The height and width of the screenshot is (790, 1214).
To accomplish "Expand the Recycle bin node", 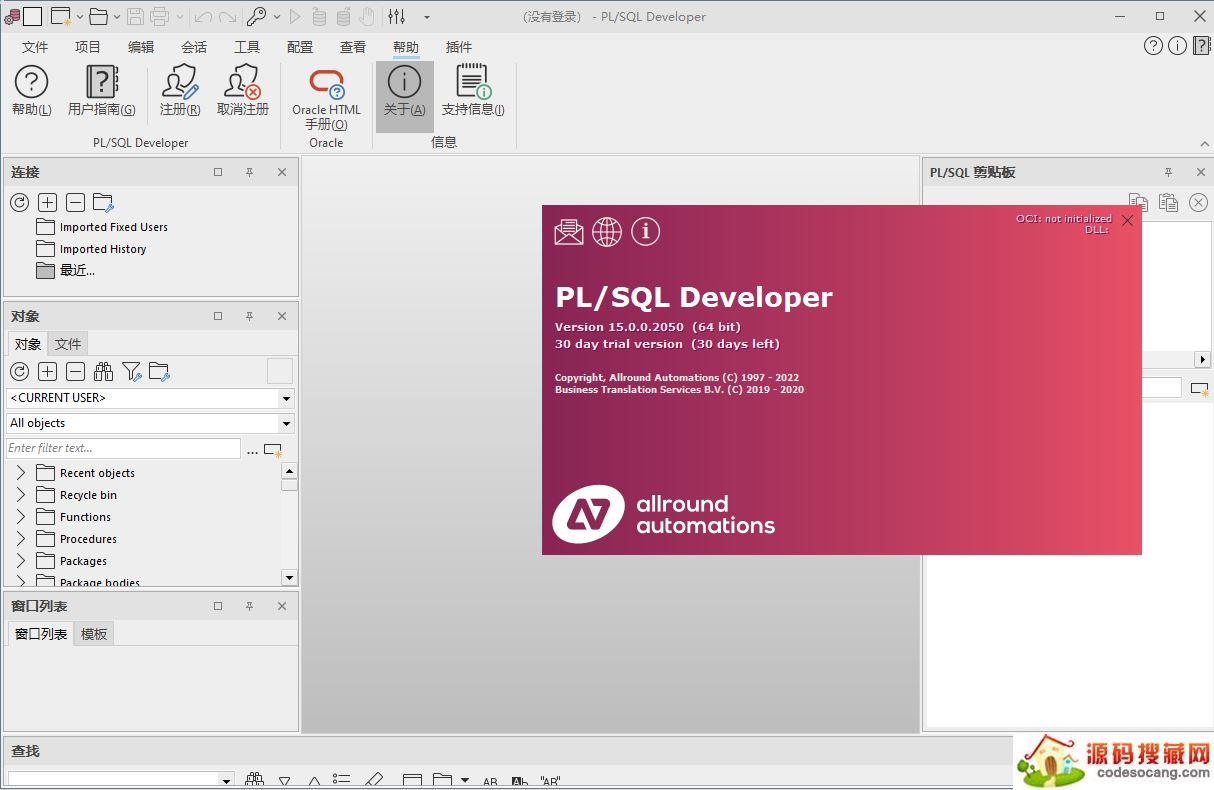I will (x=21, y=495).
